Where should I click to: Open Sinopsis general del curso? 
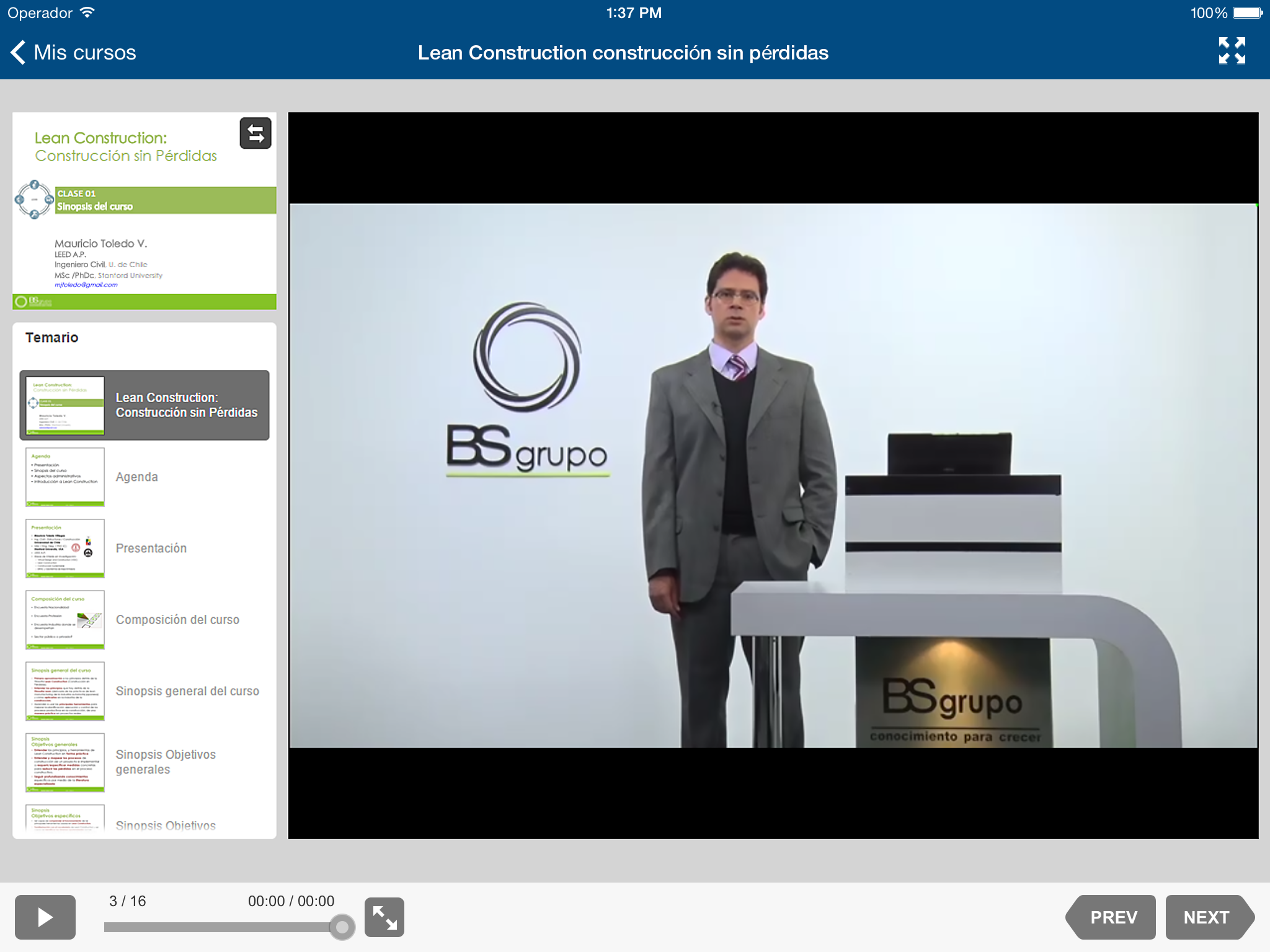(x=187, y=690)
